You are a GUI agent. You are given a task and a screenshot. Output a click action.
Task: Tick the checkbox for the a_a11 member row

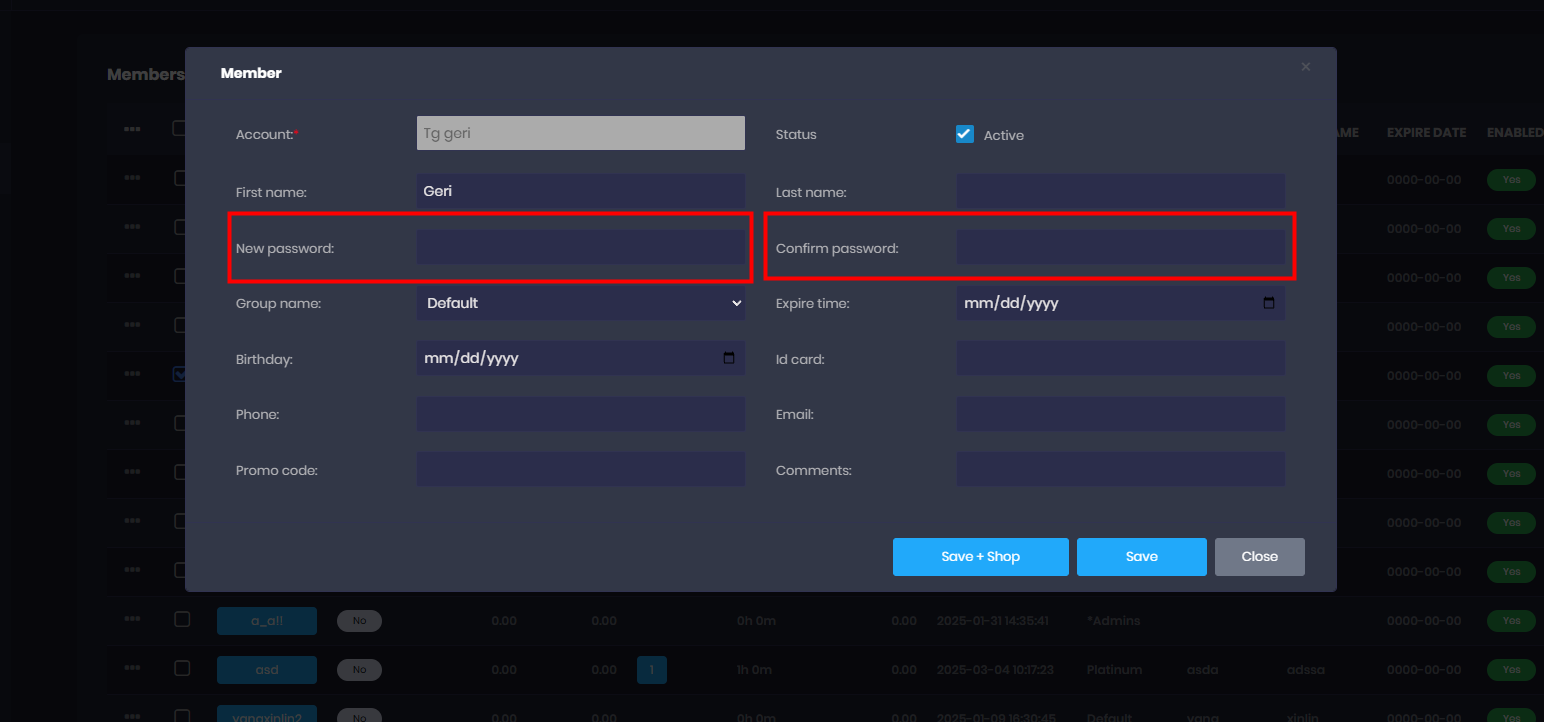click(x=182, y=619)
